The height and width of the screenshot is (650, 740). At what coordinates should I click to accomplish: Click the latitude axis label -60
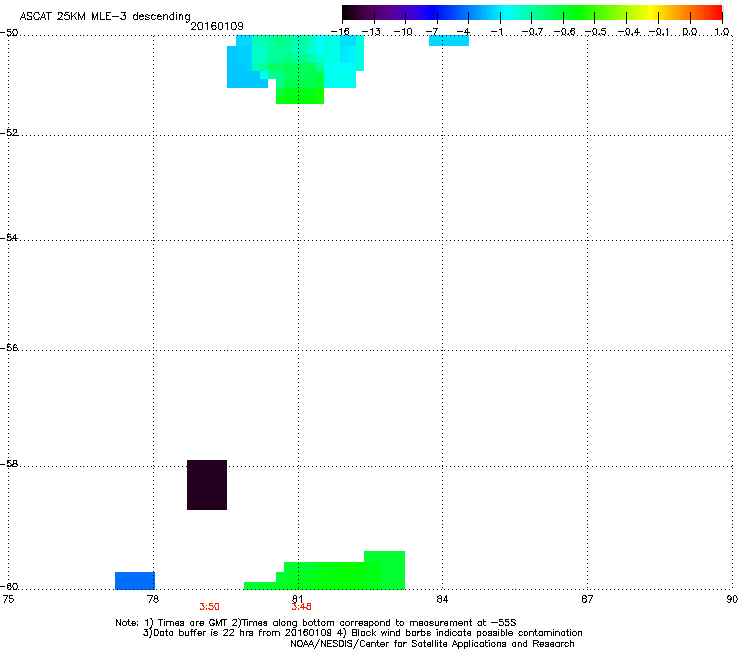click(x=9, y=586)
